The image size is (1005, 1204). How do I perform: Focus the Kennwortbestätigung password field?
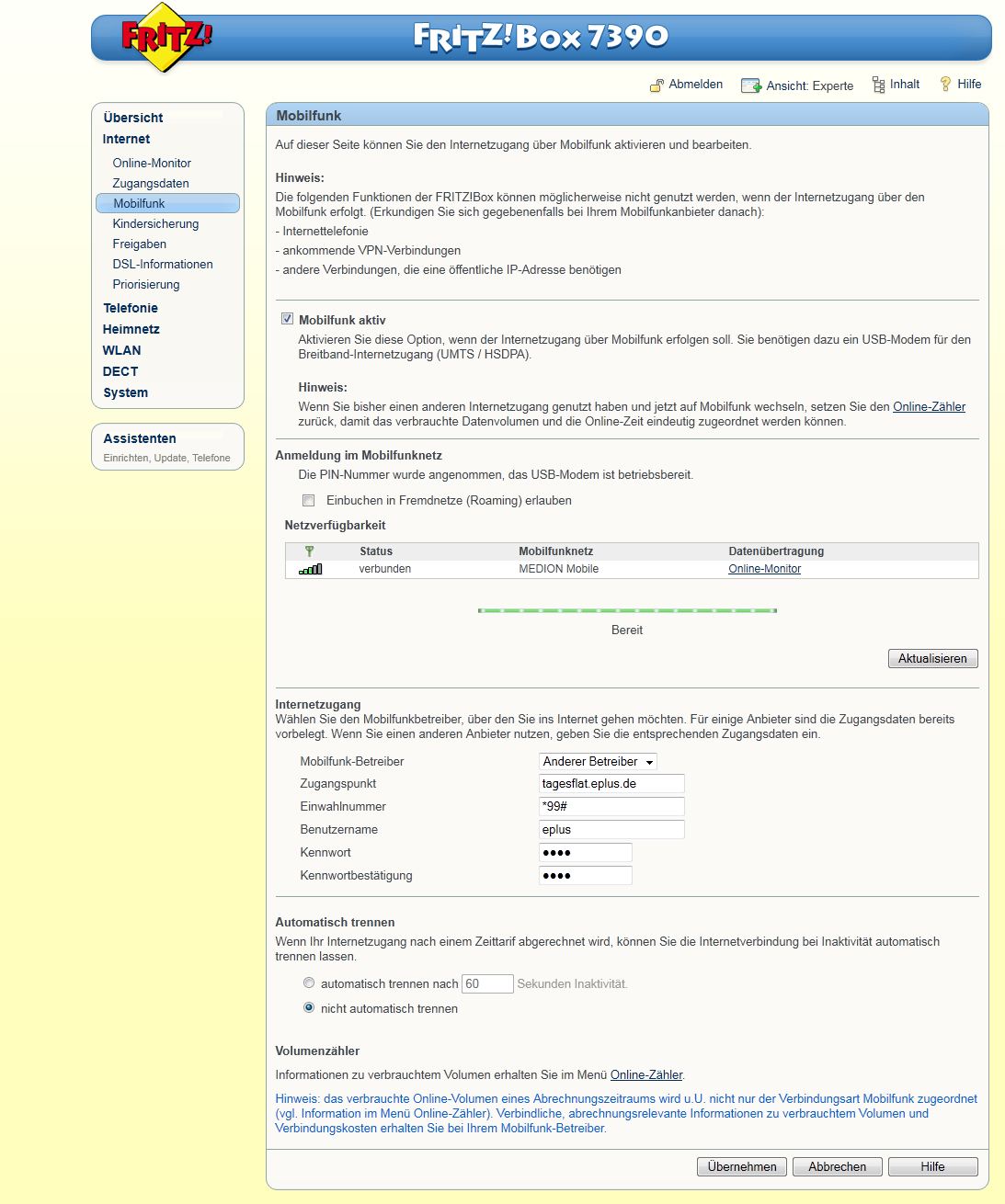[586, 875]
